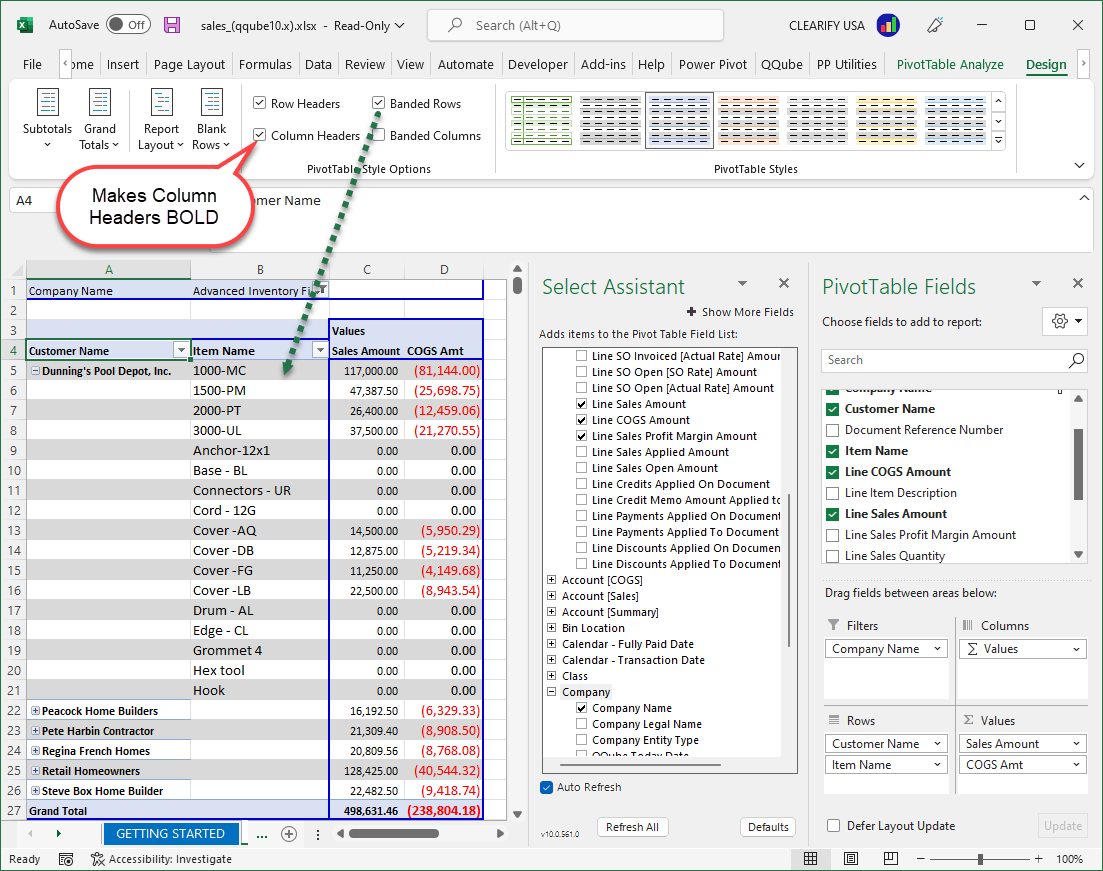Switch to the QQube tab
Image resolution: width=1103 pixels, height=871 pixels.
782,64
